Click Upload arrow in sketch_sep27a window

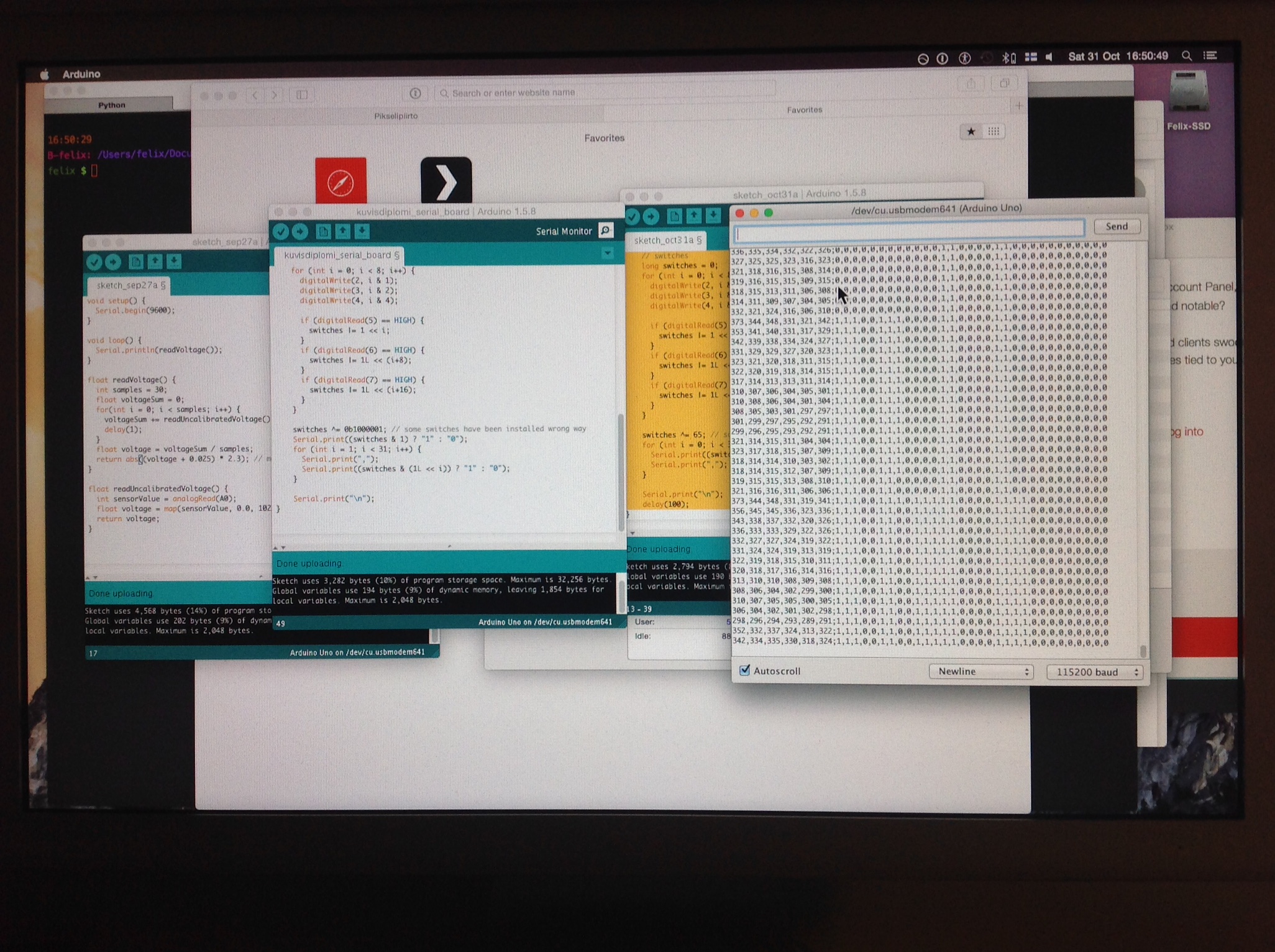pos(113,262)
